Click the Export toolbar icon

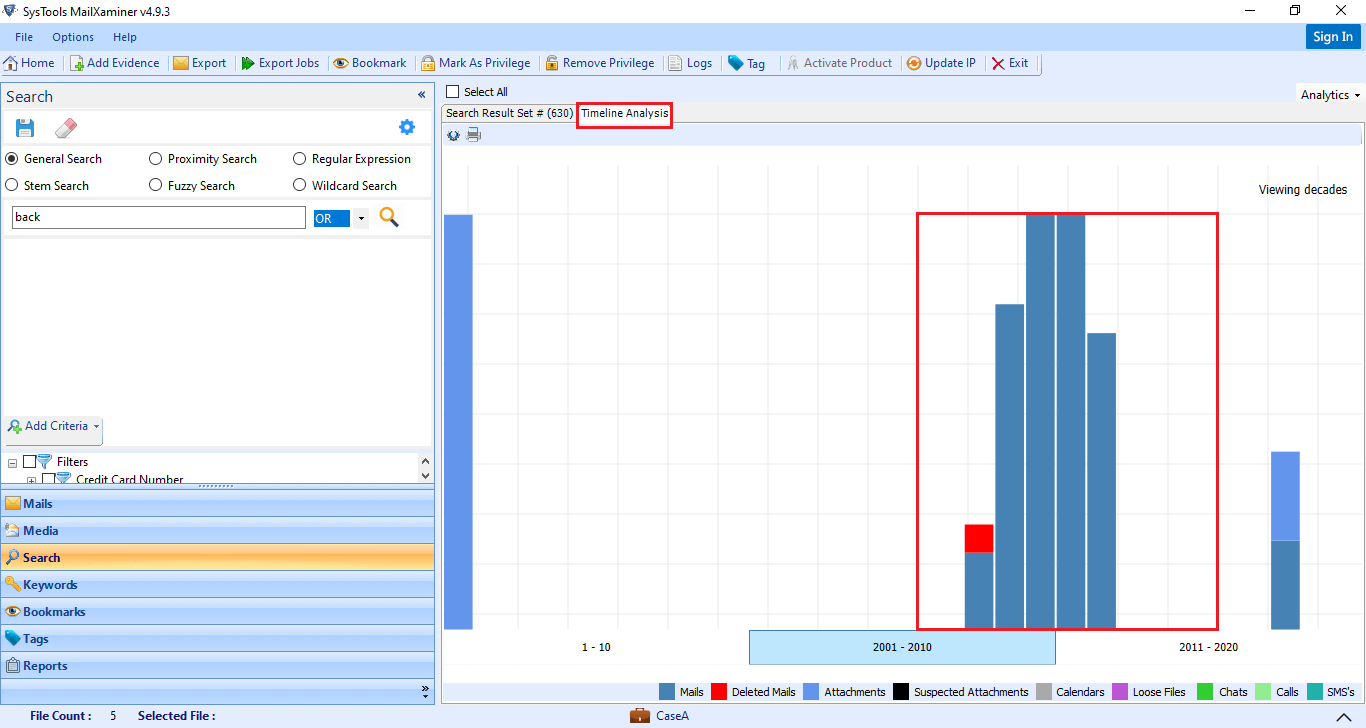pyautogui.click(x=181, y=63)
